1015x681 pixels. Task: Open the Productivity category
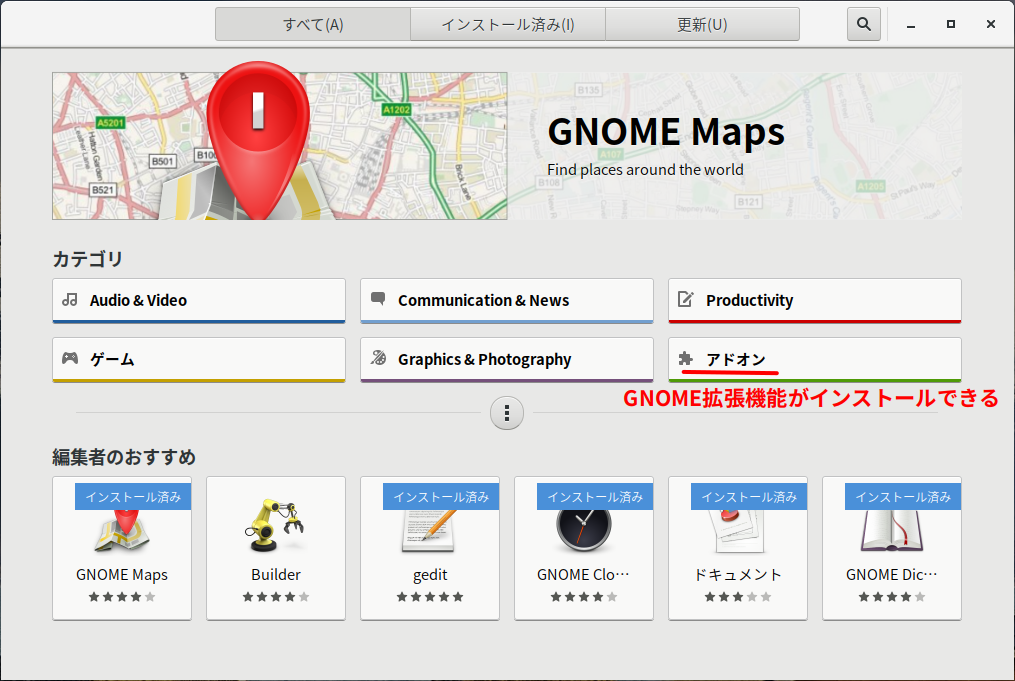815,301
